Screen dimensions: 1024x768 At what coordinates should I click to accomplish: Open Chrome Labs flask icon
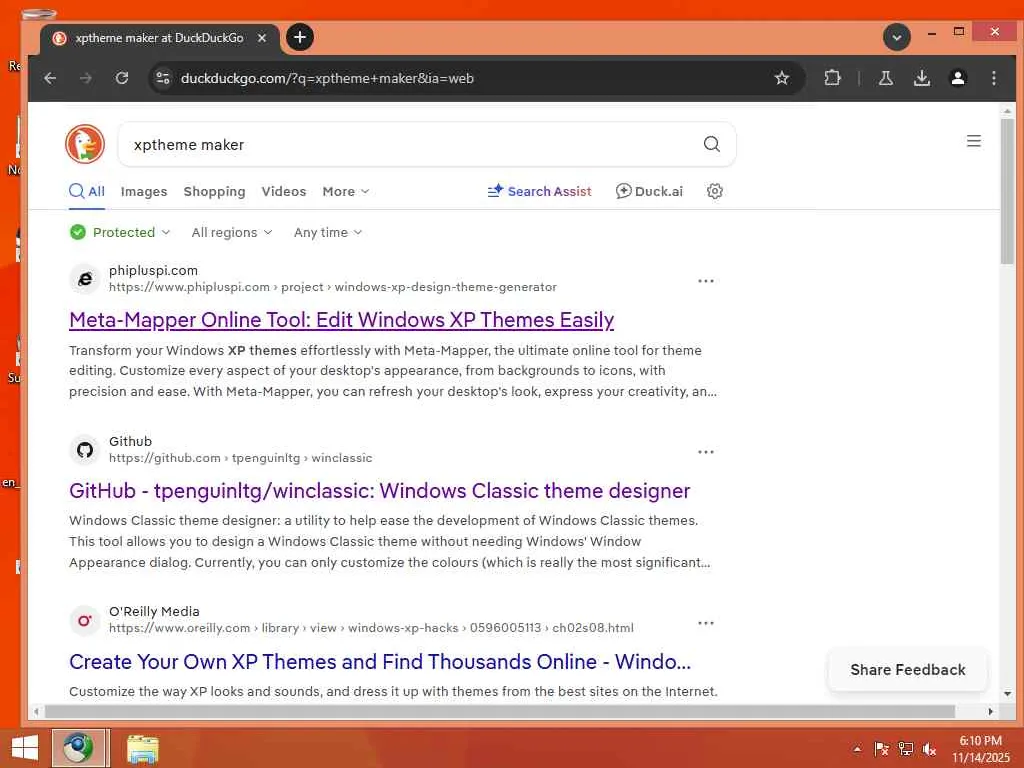[886, 78]
